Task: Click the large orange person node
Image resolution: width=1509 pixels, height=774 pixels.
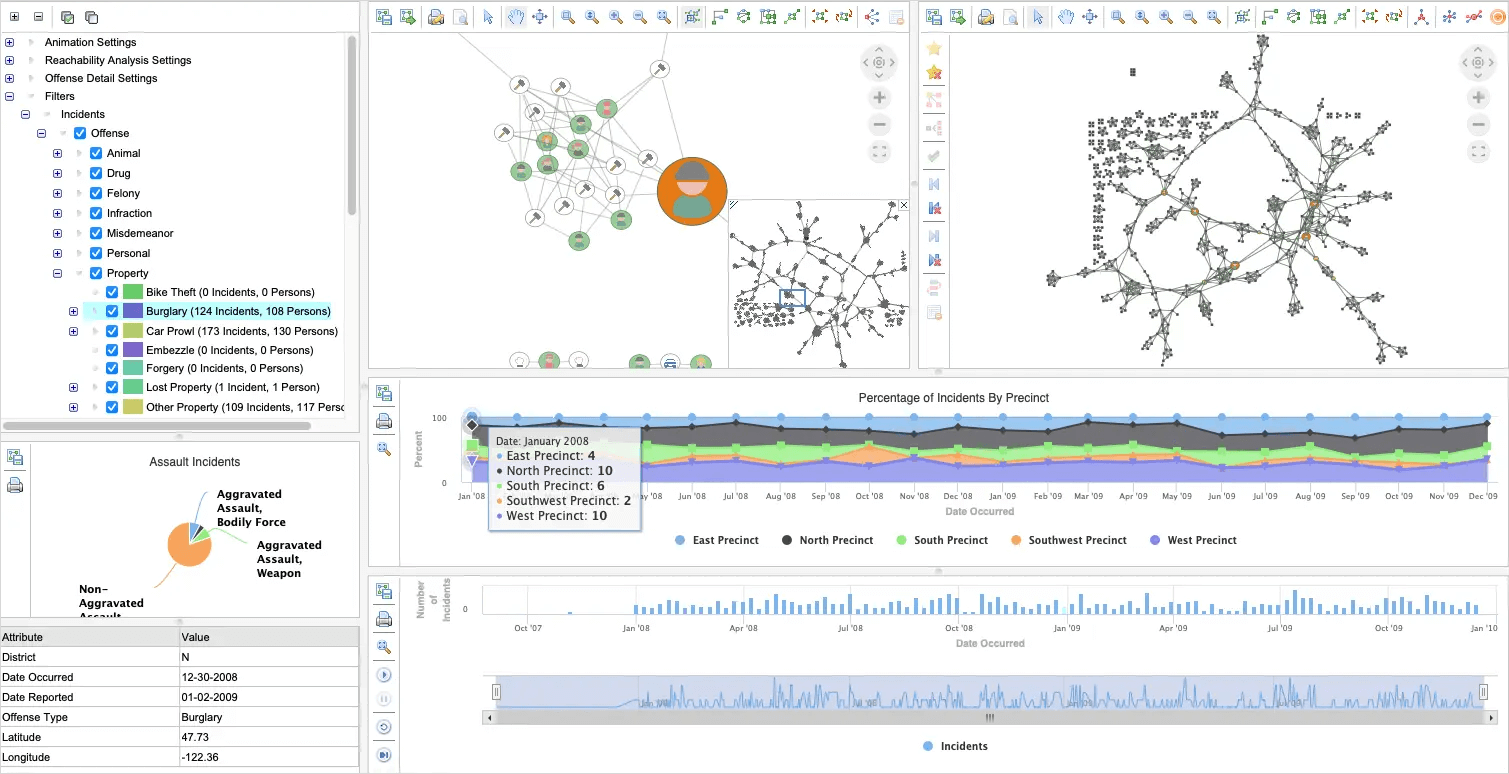Action: click(x=691, y=190)
